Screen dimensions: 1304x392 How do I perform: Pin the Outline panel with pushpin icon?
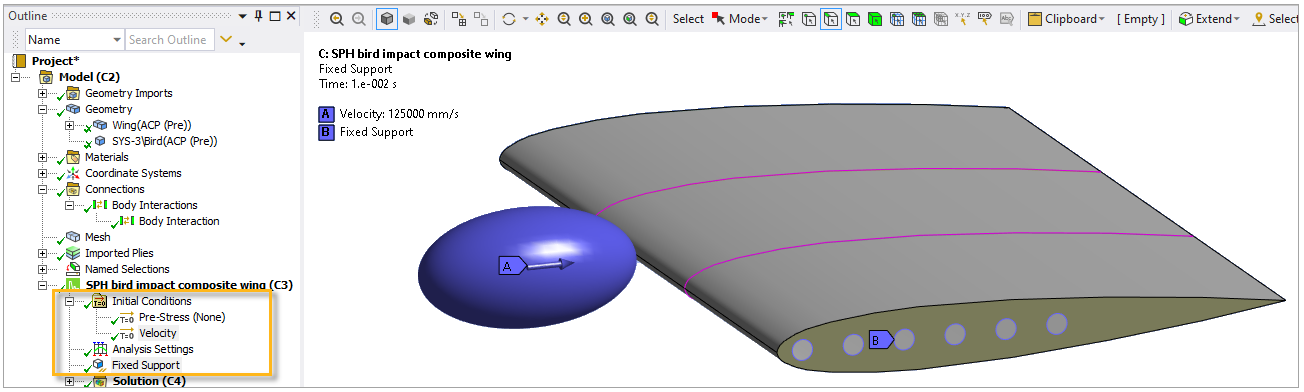click(x=259, y=16)
